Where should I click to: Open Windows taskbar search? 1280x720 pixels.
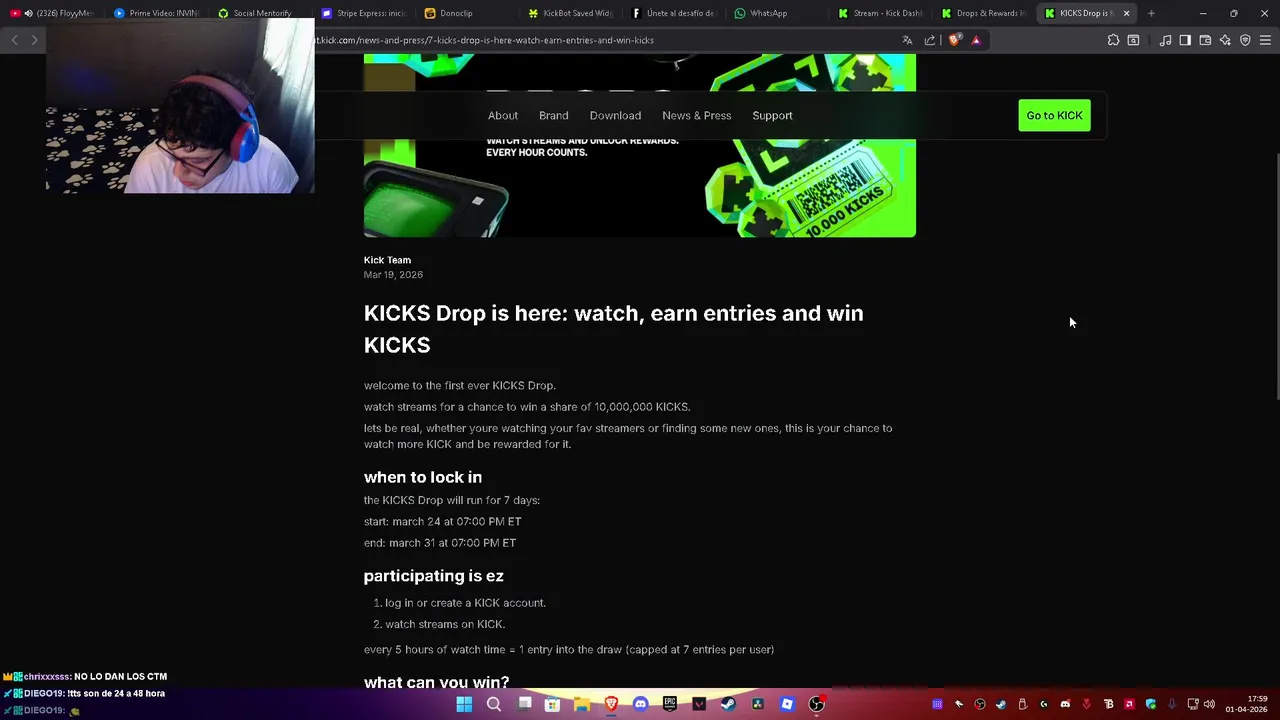click(x=494, y=704)
